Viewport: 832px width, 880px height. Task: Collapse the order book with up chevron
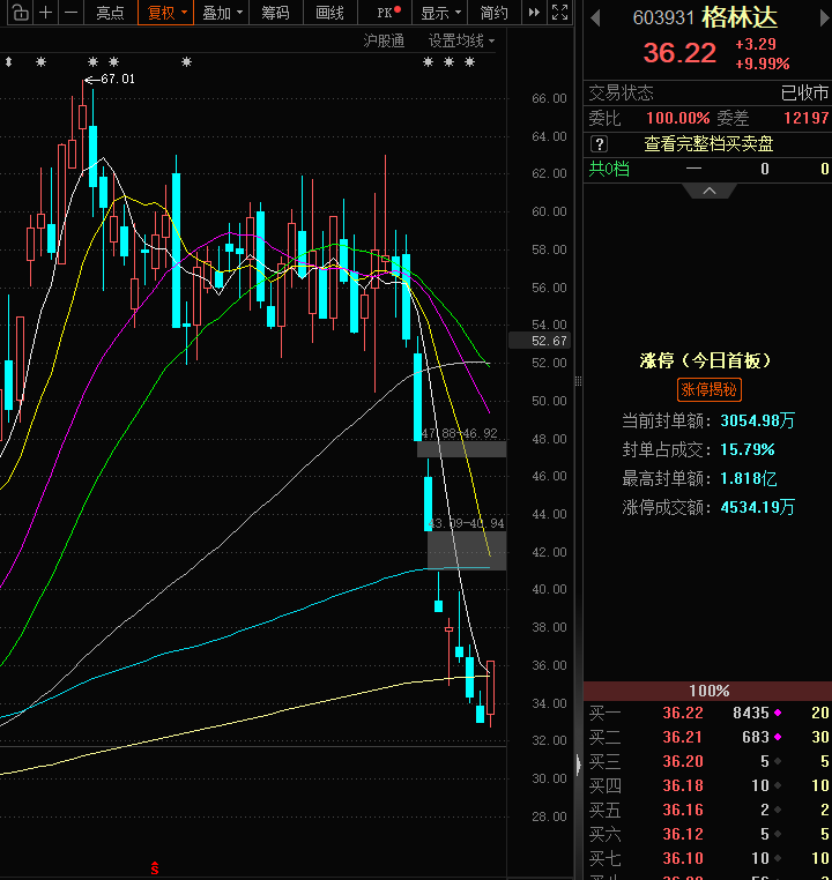click(x=709, y=191)
